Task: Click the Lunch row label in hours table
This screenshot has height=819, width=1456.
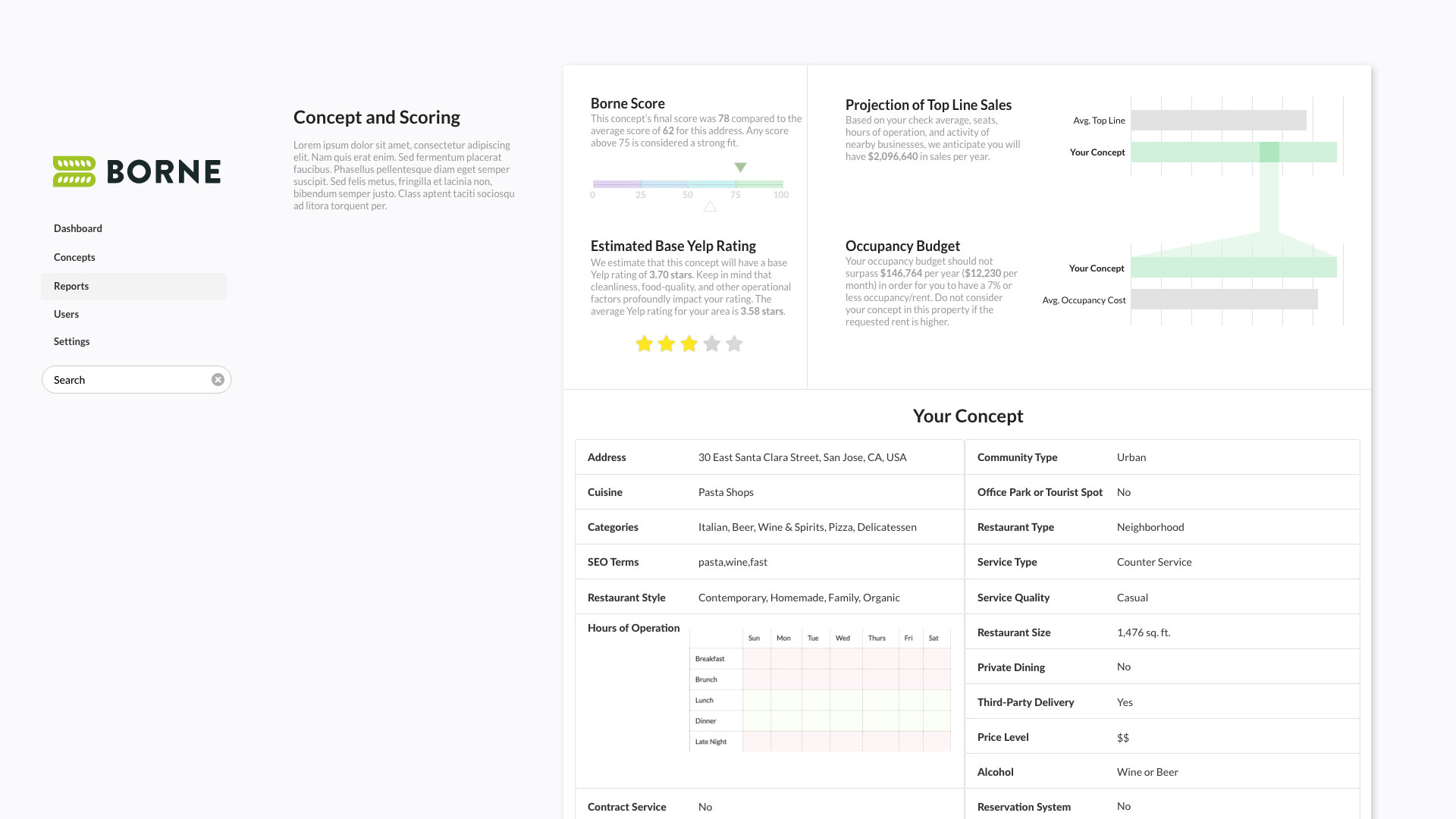Action: pos(704,700)
